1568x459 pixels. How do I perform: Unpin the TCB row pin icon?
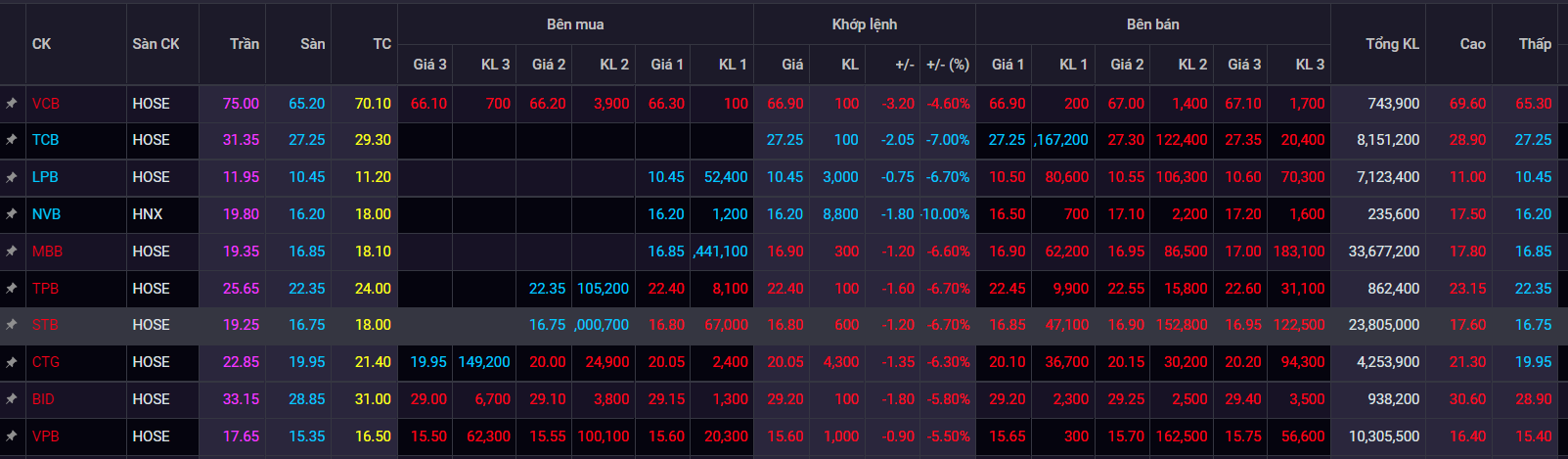tap(12, 140)
